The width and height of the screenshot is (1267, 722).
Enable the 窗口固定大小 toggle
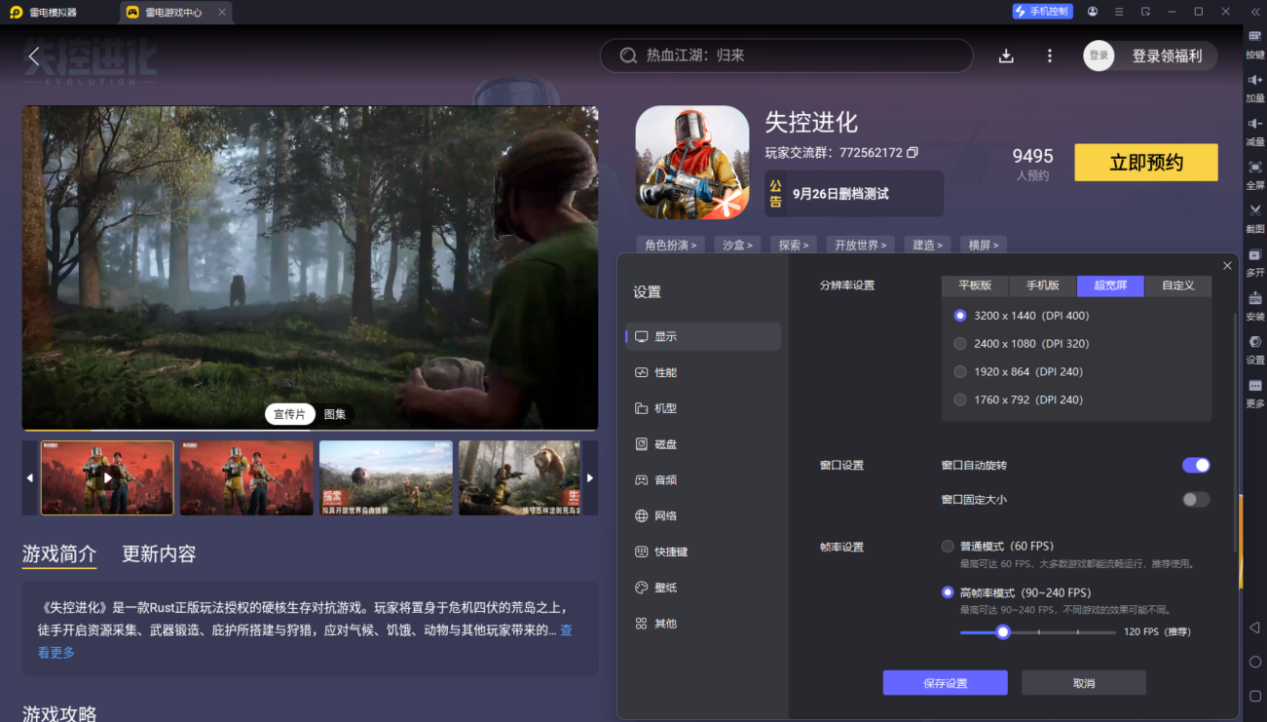point(1195,499)
